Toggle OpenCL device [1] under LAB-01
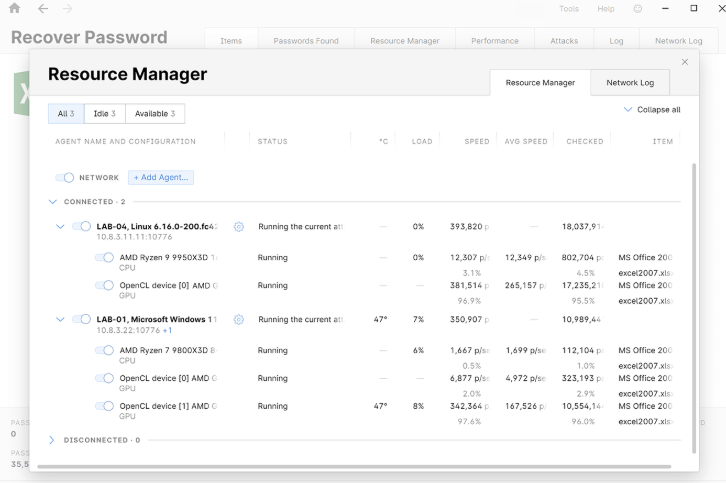The width and height of the screenshot is (726, 483). [x=104, y=407]
